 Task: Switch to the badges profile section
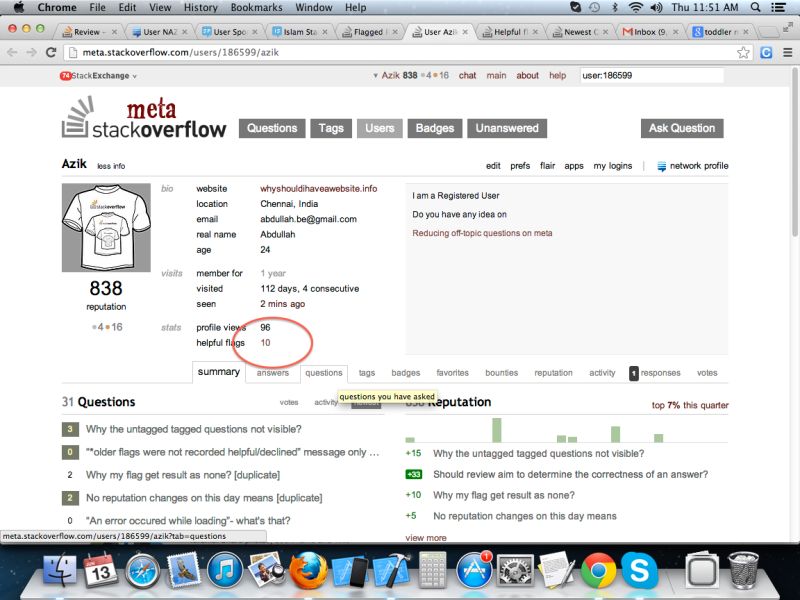tap(404, 372)
